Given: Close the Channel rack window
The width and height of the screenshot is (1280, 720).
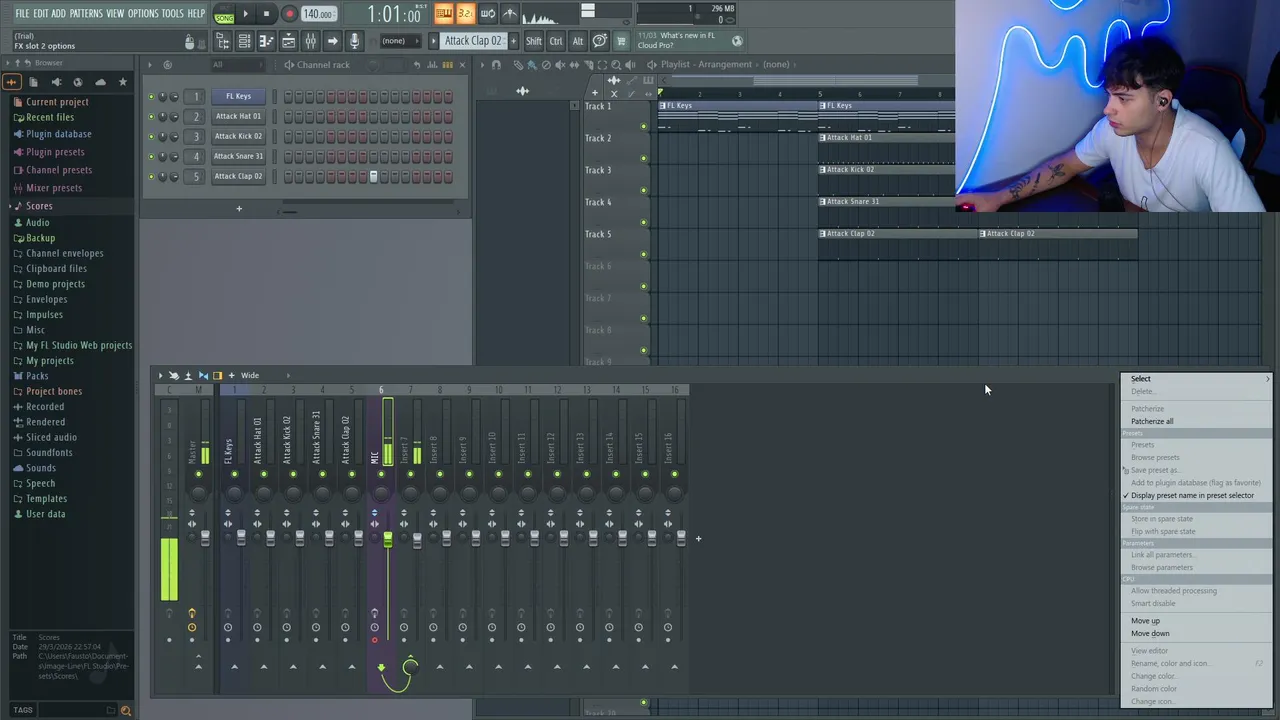Looking at the screenshot, I should coord(462,65).
